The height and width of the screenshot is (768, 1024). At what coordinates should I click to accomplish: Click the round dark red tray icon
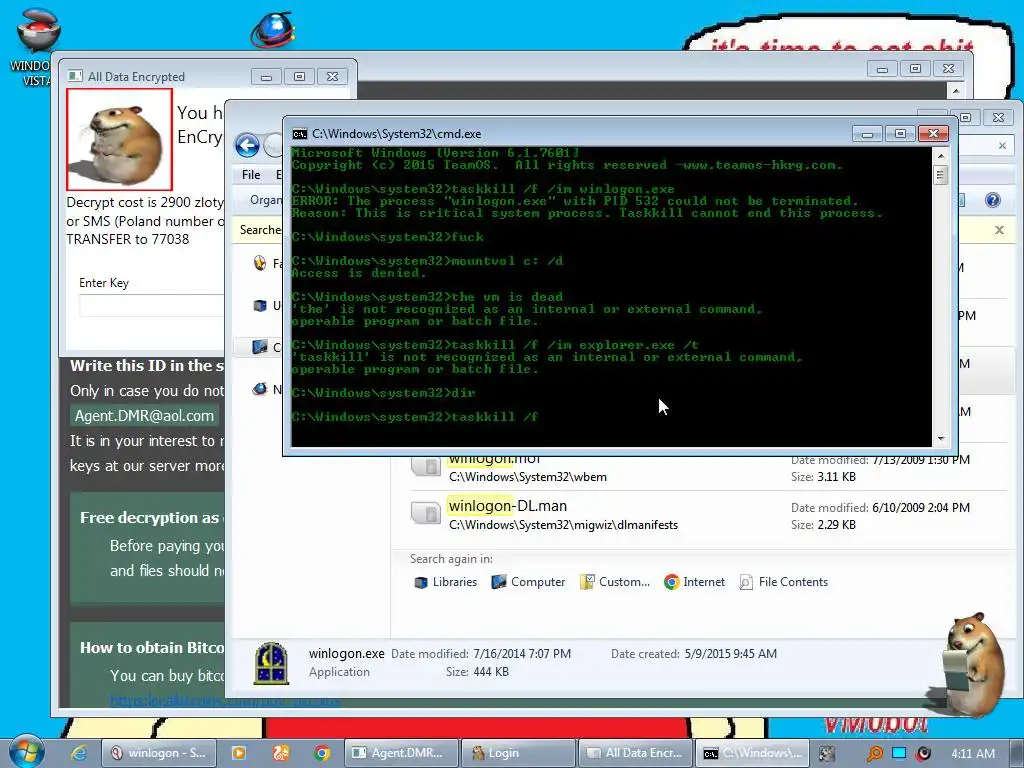pos(923,754)
